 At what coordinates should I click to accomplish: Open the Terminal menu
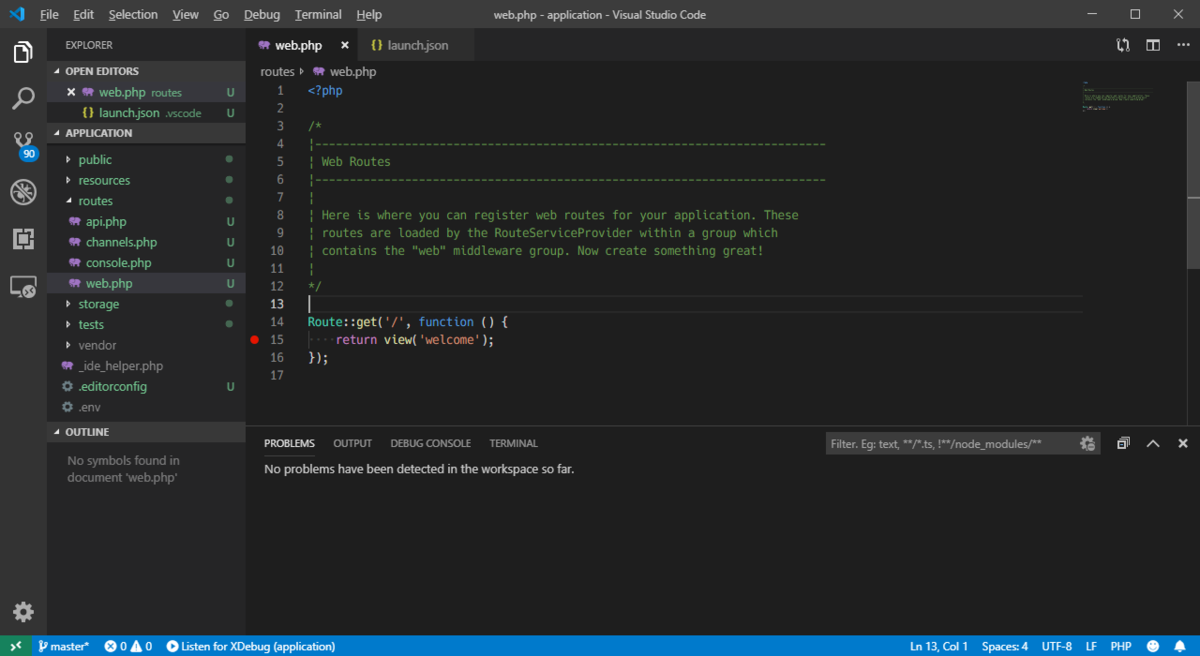point(318,14)
